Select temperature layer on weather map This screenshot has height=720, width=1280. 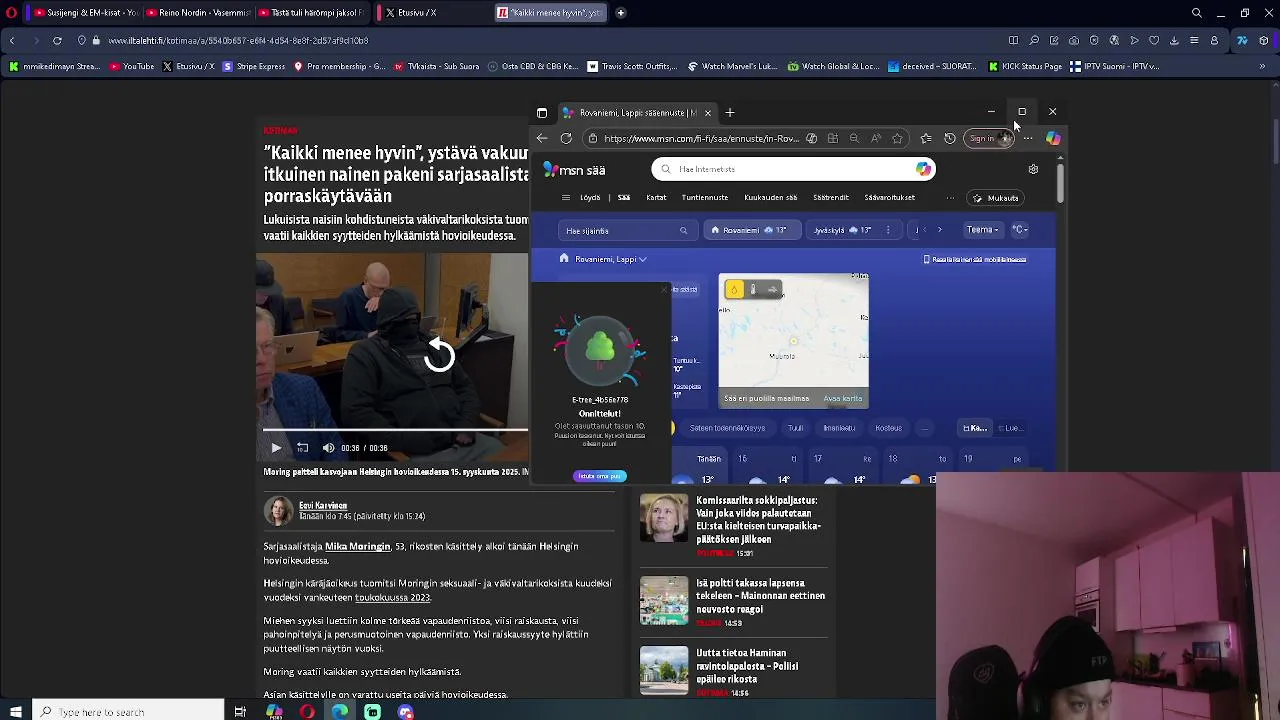753,290
